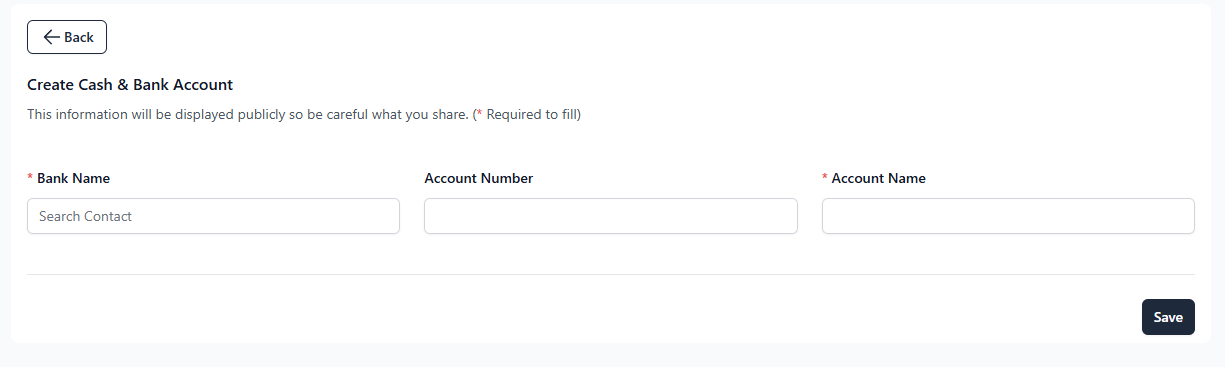Viewport: 1225px width, 367px height.
Task: Click the divider line above Save
Action: [611, 274]
